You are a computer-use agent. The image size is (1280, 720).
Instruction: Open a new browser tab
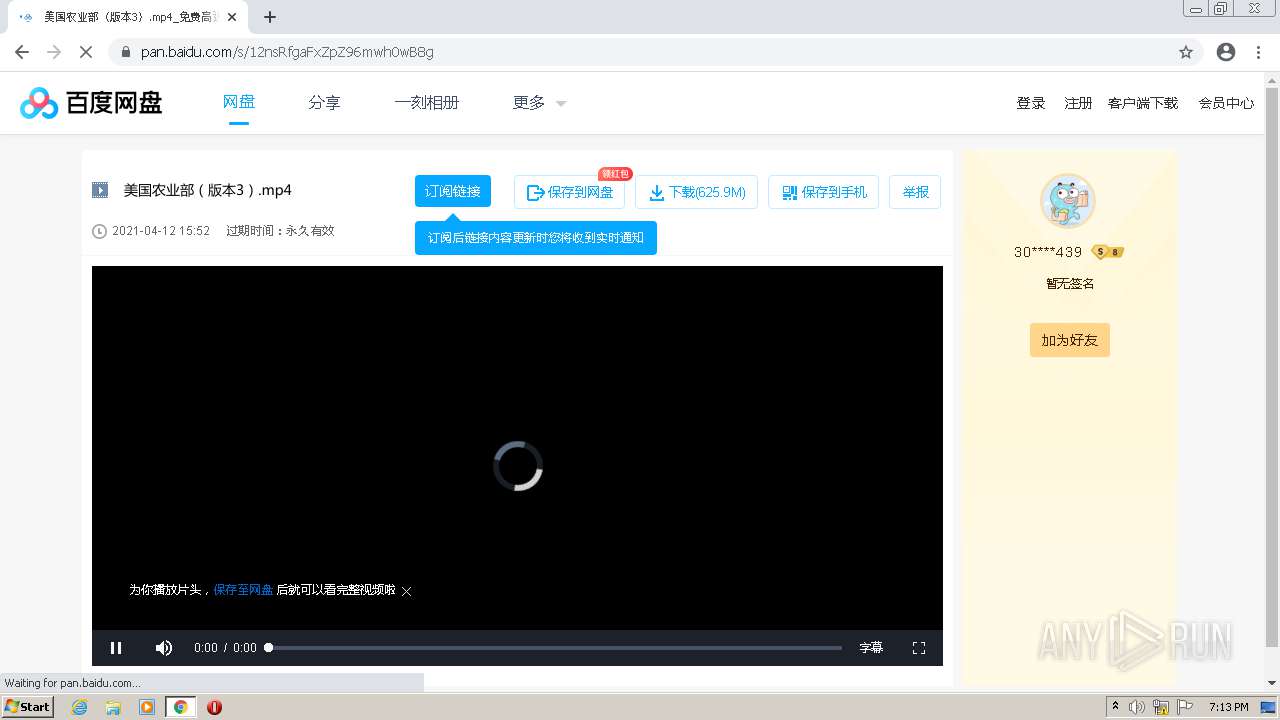(x=270, y=17)
